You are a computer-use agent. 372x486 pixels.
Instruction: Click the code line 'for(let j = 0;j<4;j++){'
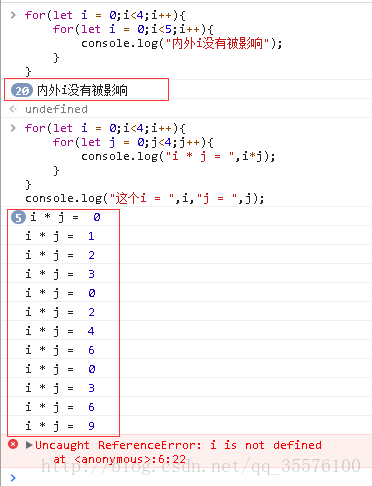(133, 142)
